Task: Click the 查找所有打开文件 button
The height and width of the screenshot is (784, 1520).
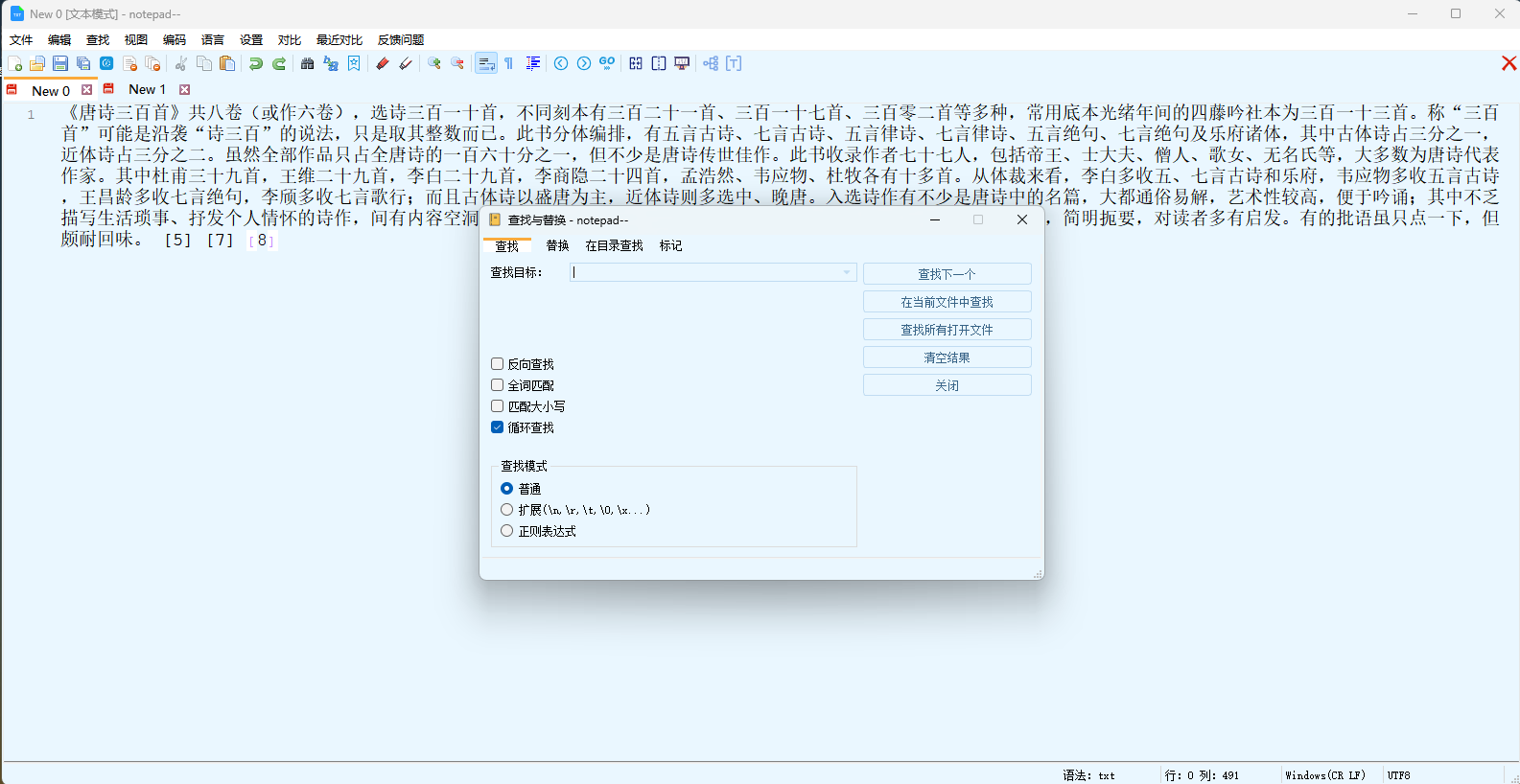Action: [947, 330]
